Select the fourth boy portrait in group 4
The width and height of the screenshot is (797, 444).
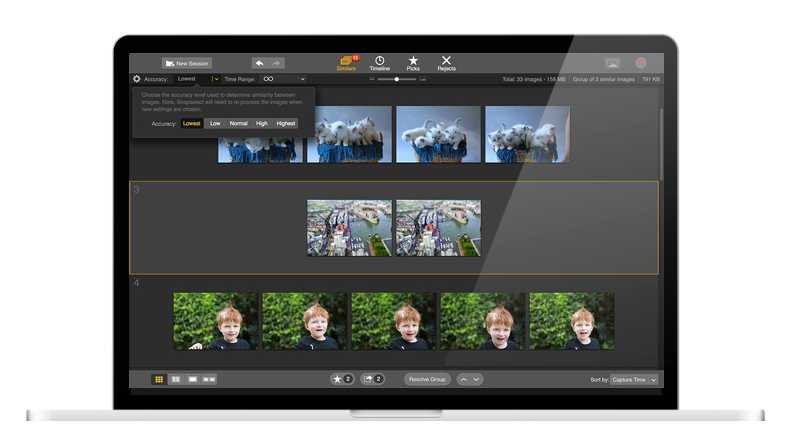[x=483, y=321]
